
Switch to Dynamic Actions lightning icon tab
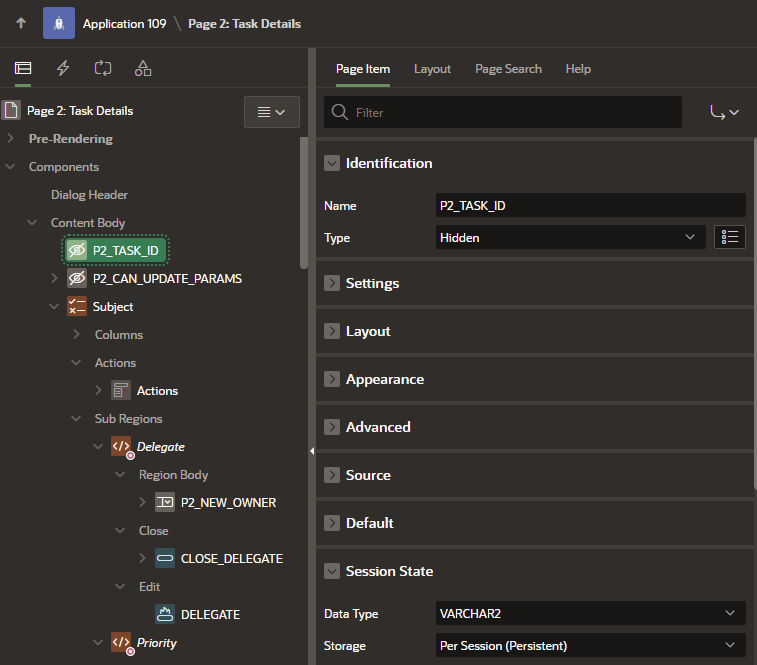click(63, 68)
